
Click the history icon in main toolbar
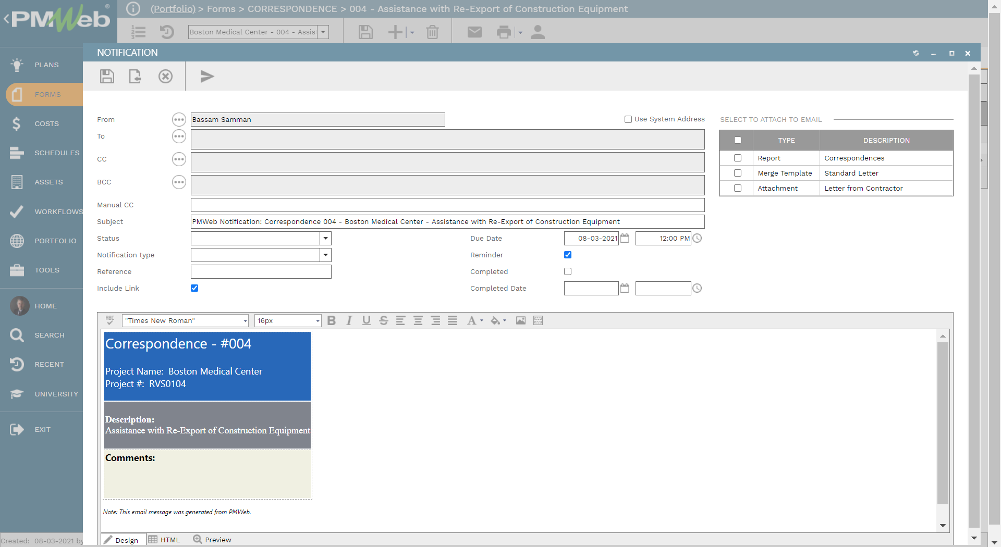click(166, 32)
